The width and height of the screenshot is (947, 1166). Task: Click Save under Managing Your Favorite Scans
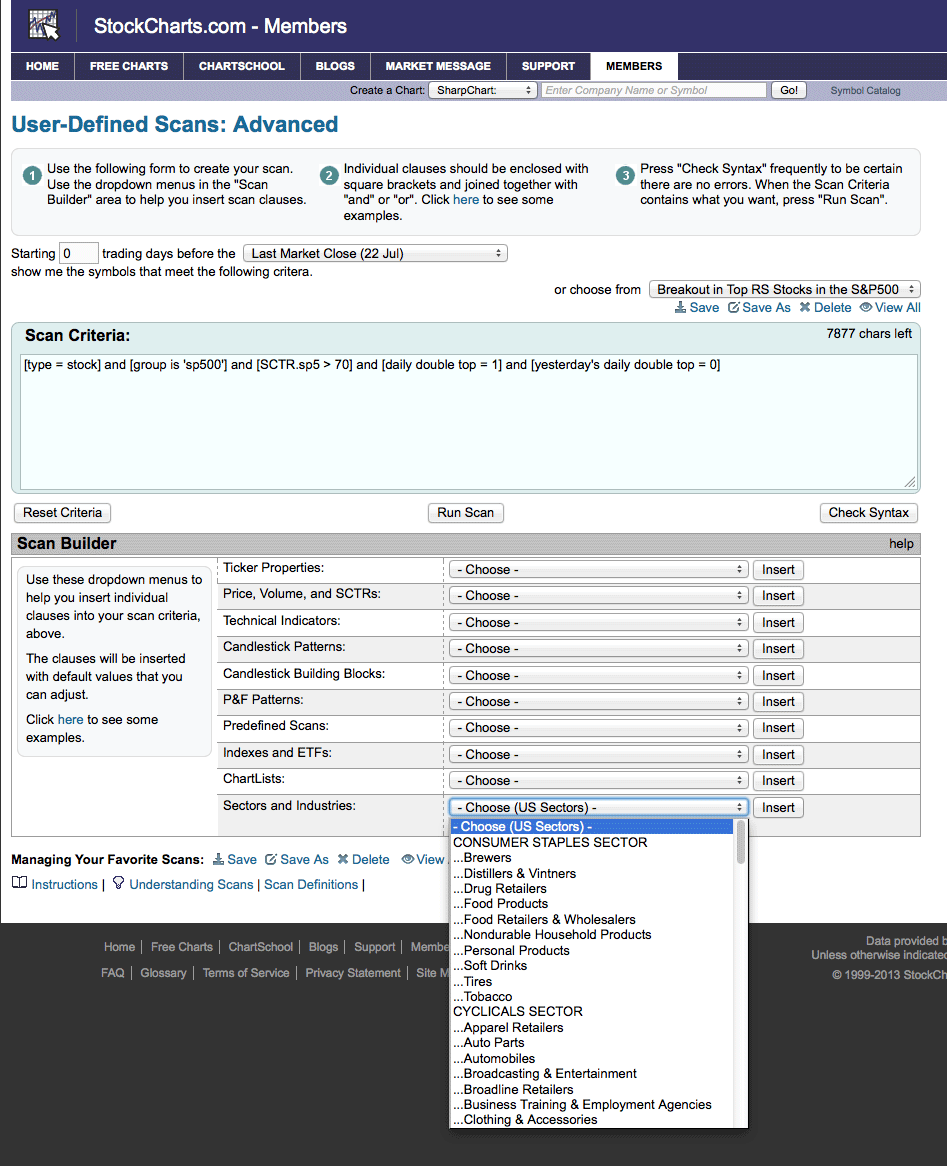click(x=234, y=860)
